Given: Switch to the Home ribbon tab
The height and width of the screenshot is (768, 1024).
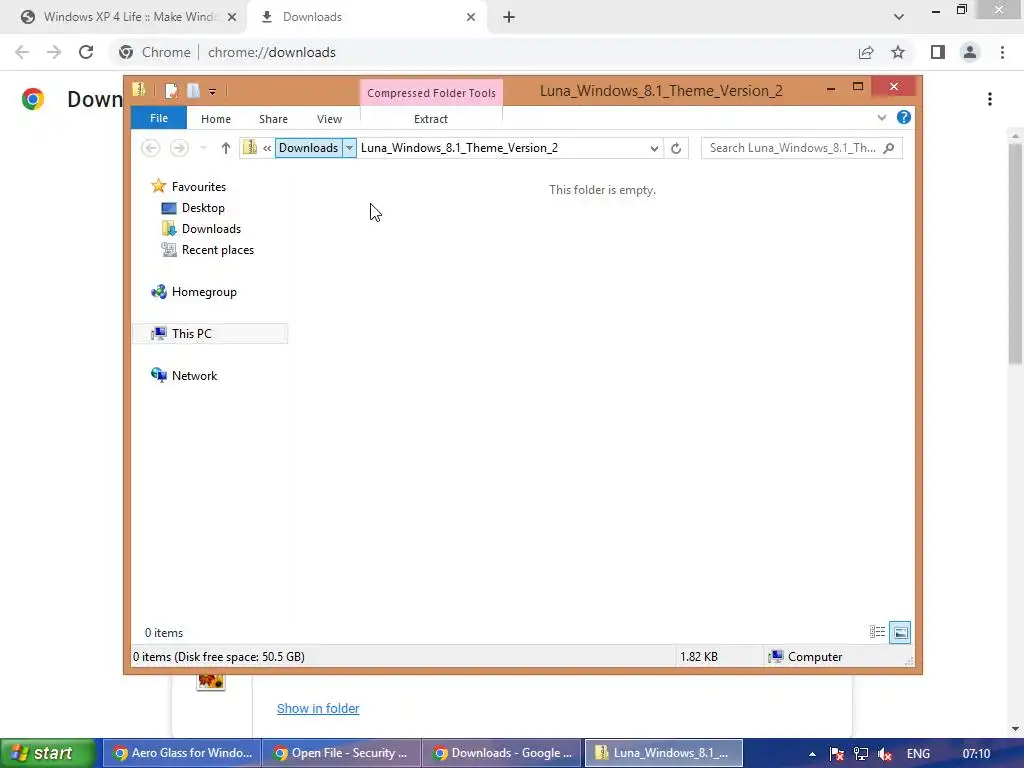Looking at the screenshot, I should coord(216,119).
